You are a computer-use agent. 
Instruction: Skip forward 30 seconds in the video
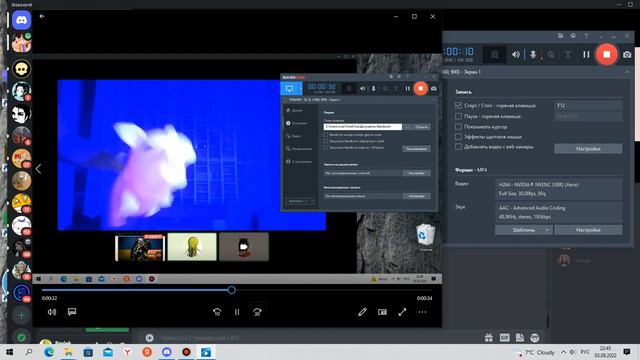tap(257, 312)
